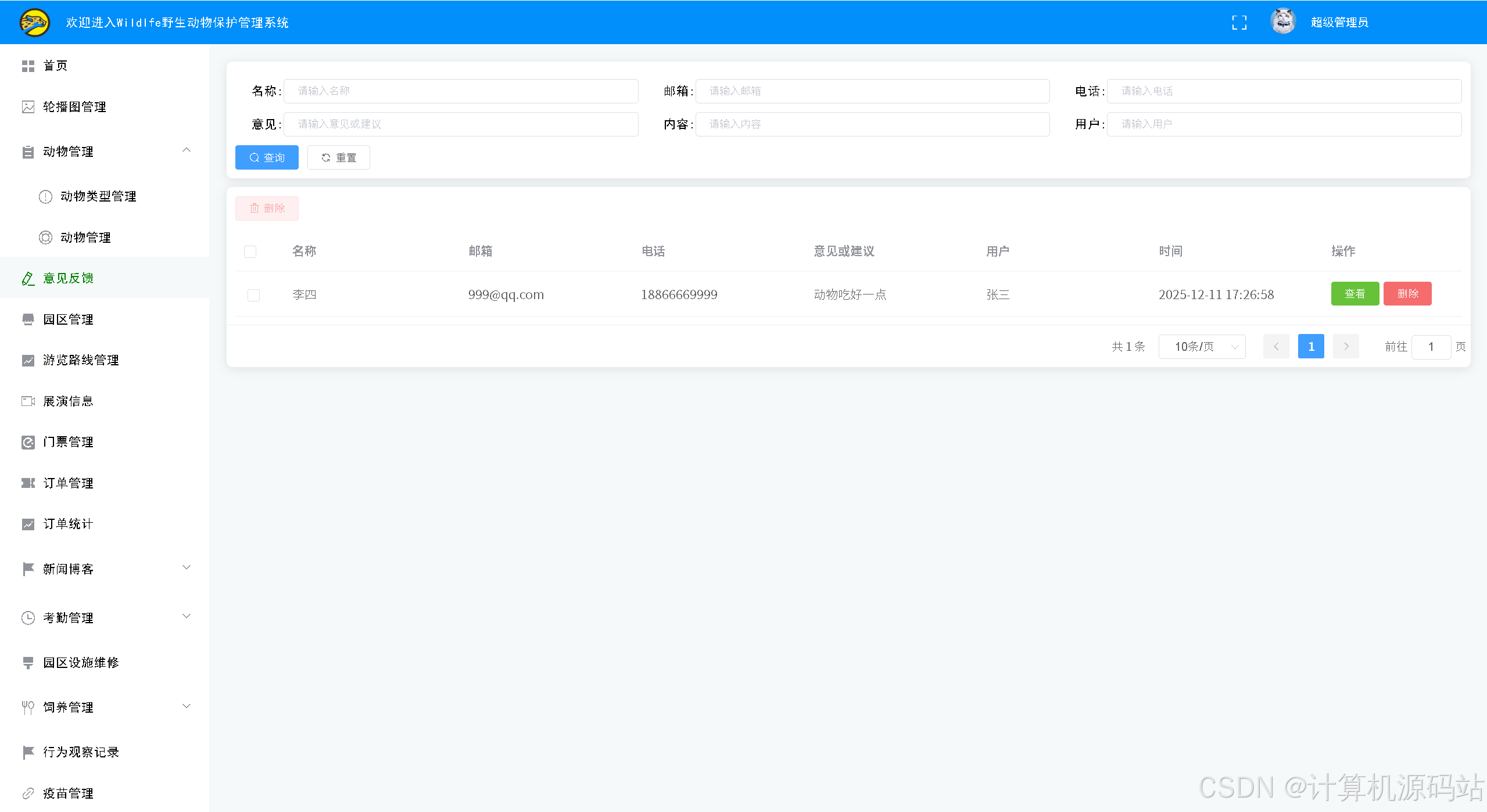Collapse the 动物管理 submenu chevron

(x=187, y=150)
